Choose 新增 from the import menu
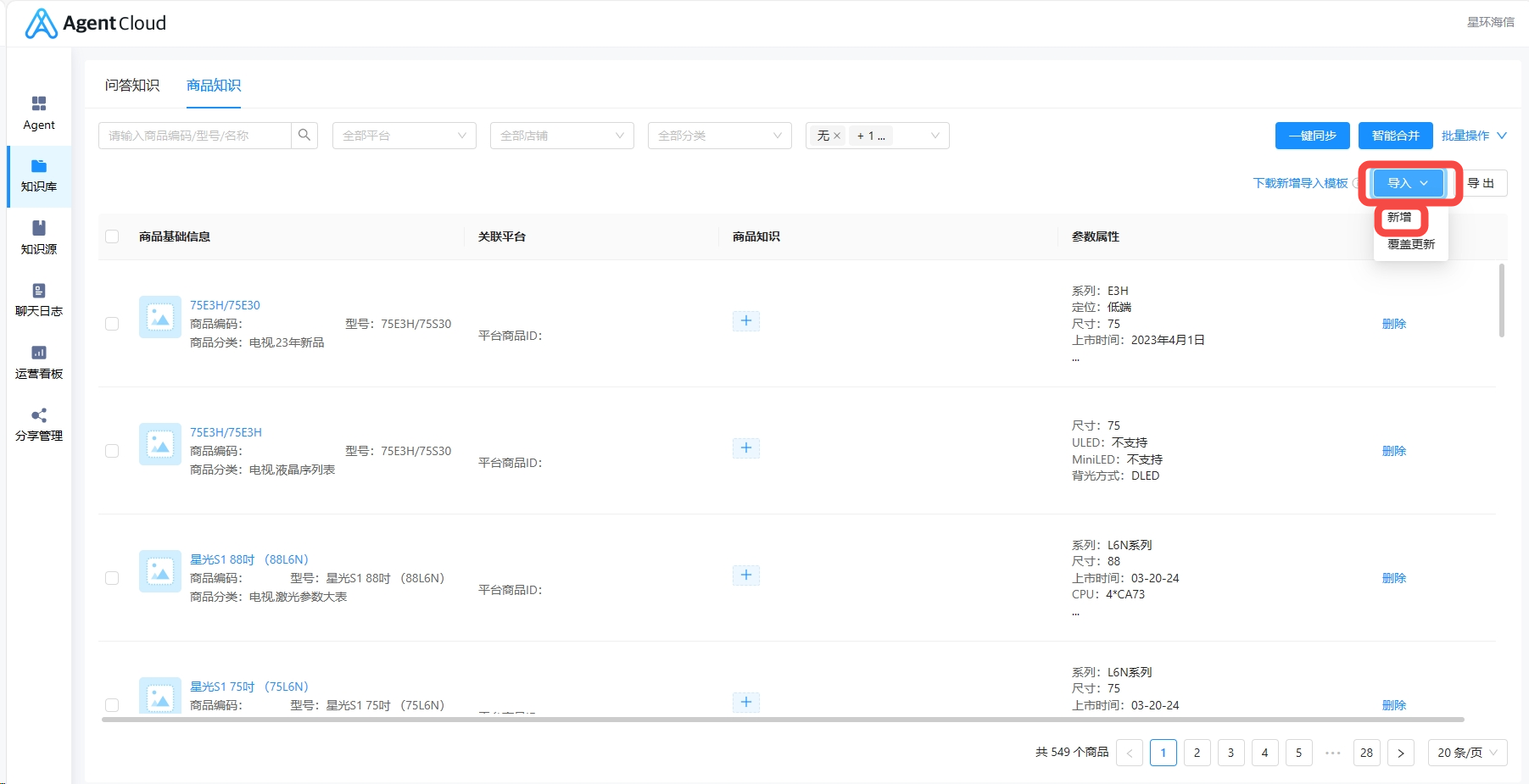Viewport: 1529px width, 784px height. (x=1399, y=218)
